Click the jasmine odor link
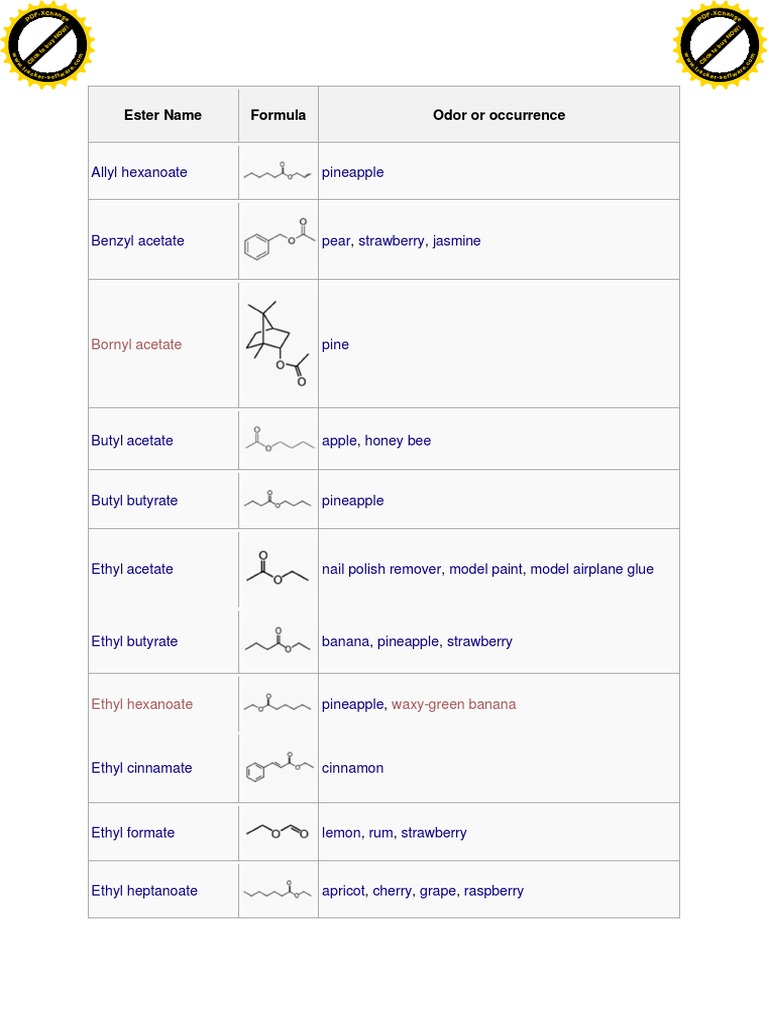The height and width of the screenshot is (1024, 768). click(457, 241)
